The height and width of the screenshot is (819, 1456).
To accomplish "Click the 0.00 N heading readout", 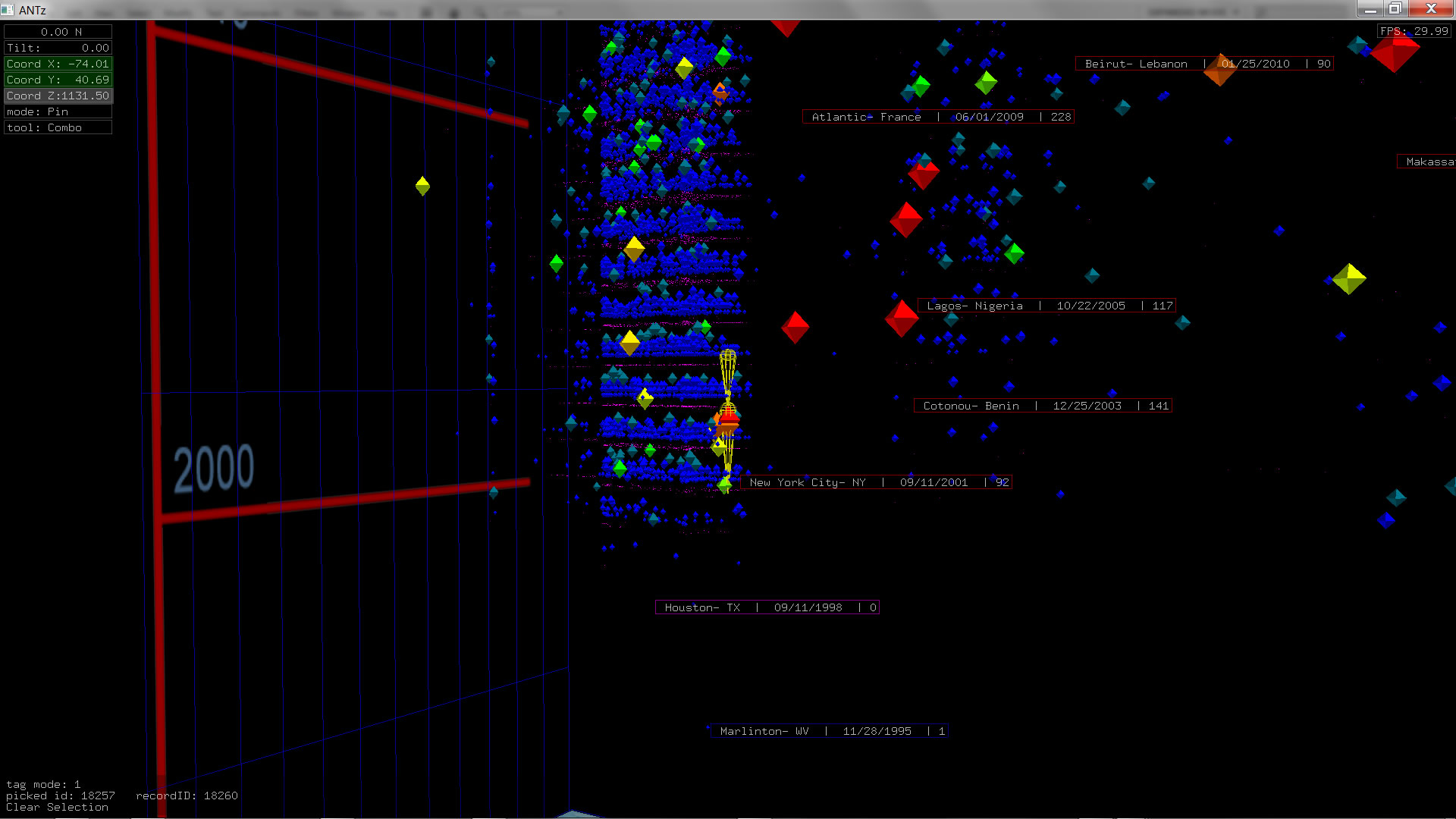I will point(58,32).
